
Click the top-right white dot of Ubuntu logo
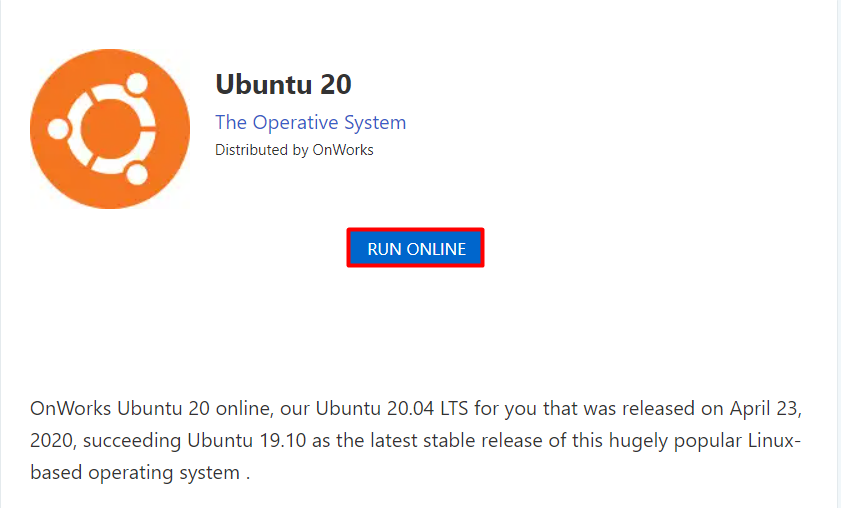coord(137,83)
